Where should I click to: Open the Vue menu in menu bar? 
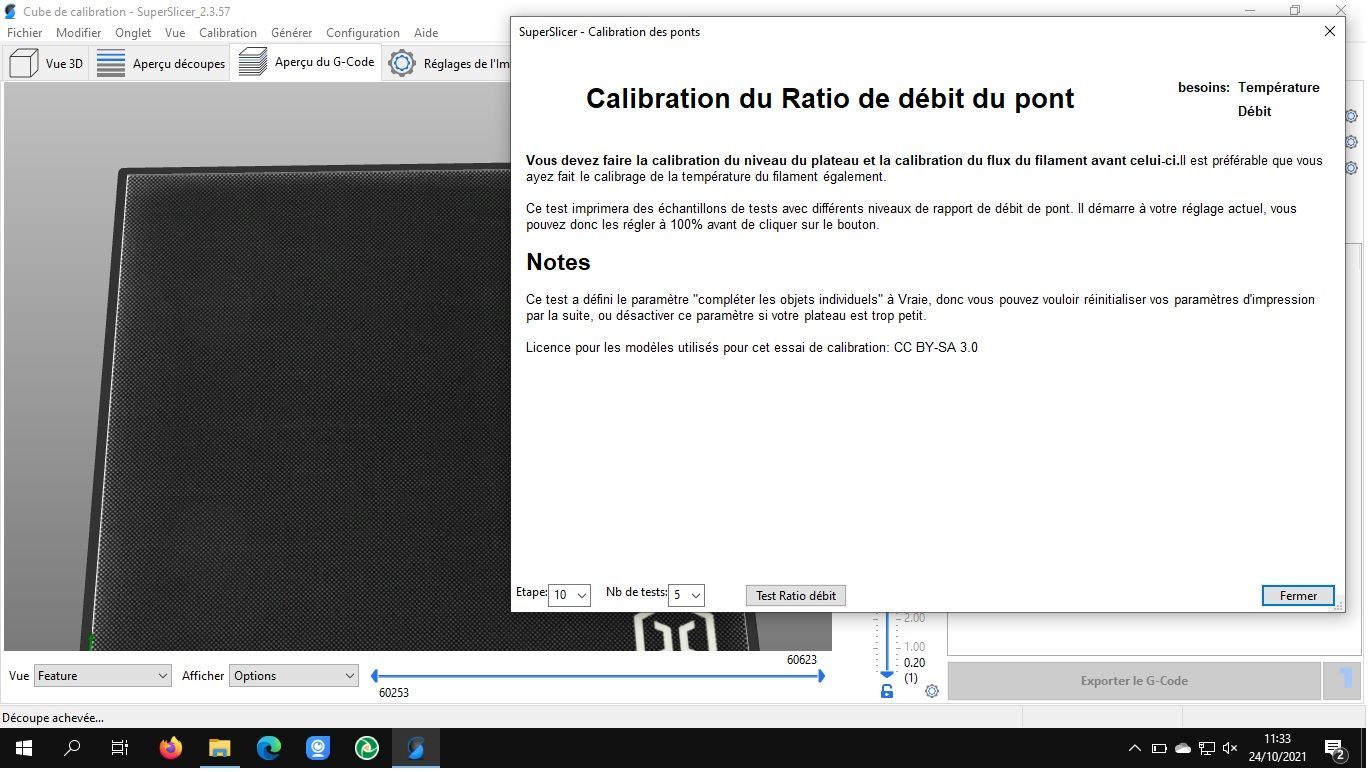[x=175, y=32]
